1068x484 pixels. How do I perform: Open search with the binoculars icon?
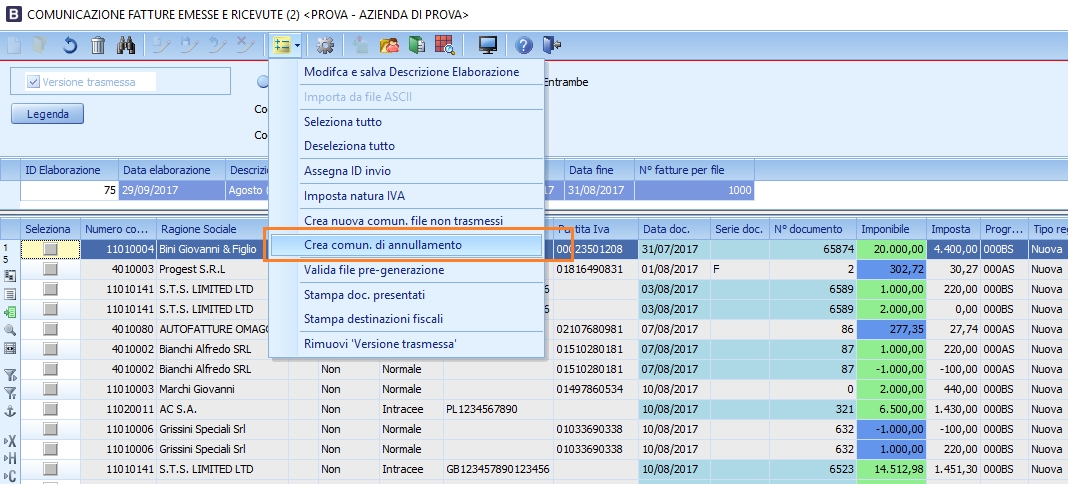126,46
